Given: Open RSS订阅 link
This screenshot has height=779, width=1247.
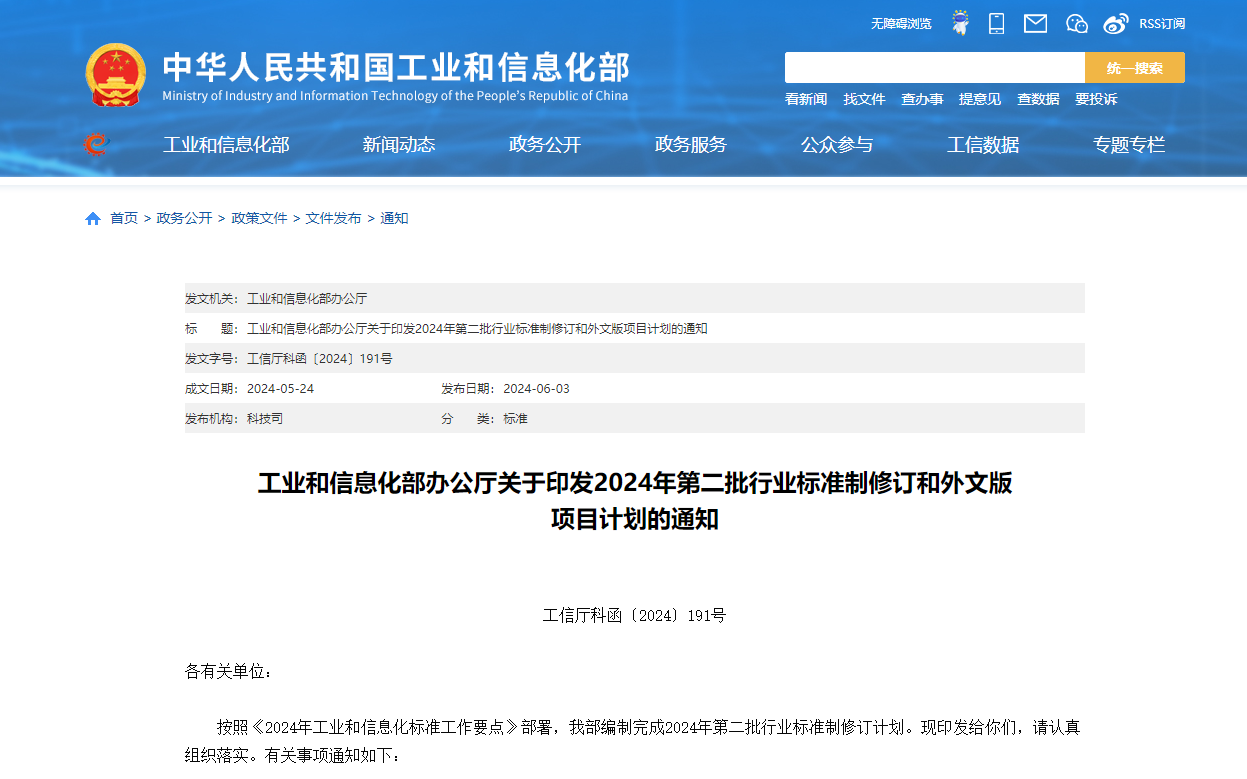Looking at the screenshot, I should 1162,23.
